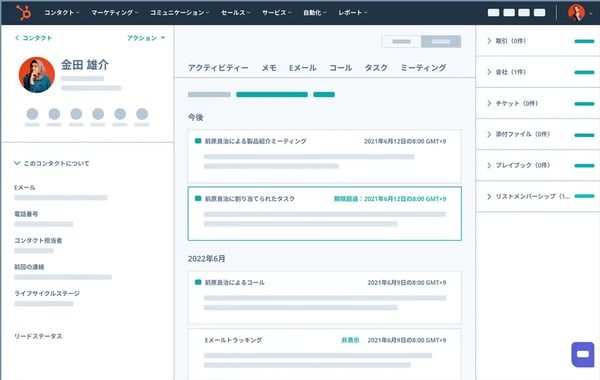Image resolution: width=600 pixels, height=380 pixels.
Task: Switch to the タスク tab
Action: [376, 68]
